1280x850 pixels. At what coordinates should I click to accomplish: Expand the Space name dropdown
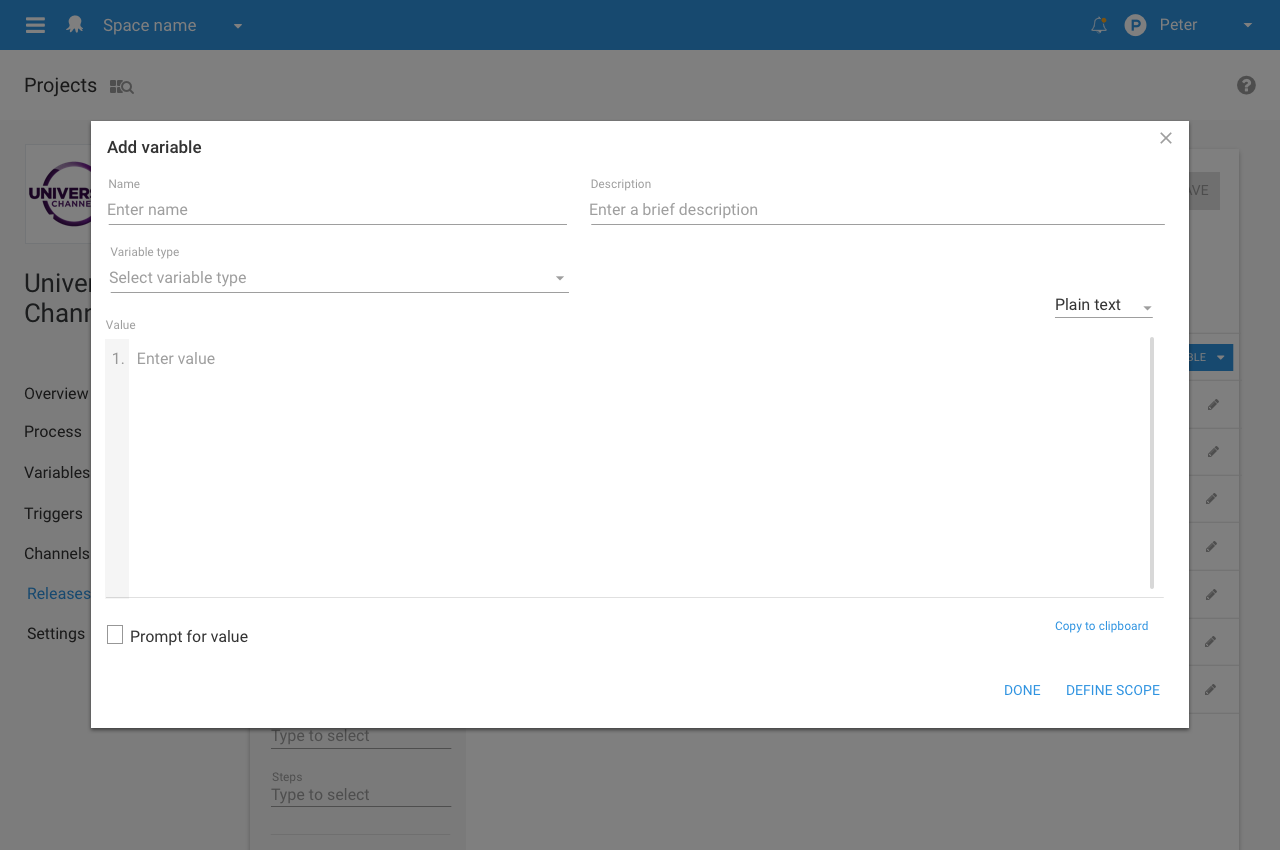point(237,25)
